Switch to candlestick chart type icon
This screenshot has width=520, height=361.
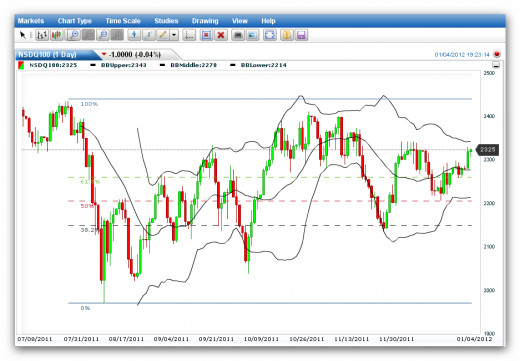point(57,35)
